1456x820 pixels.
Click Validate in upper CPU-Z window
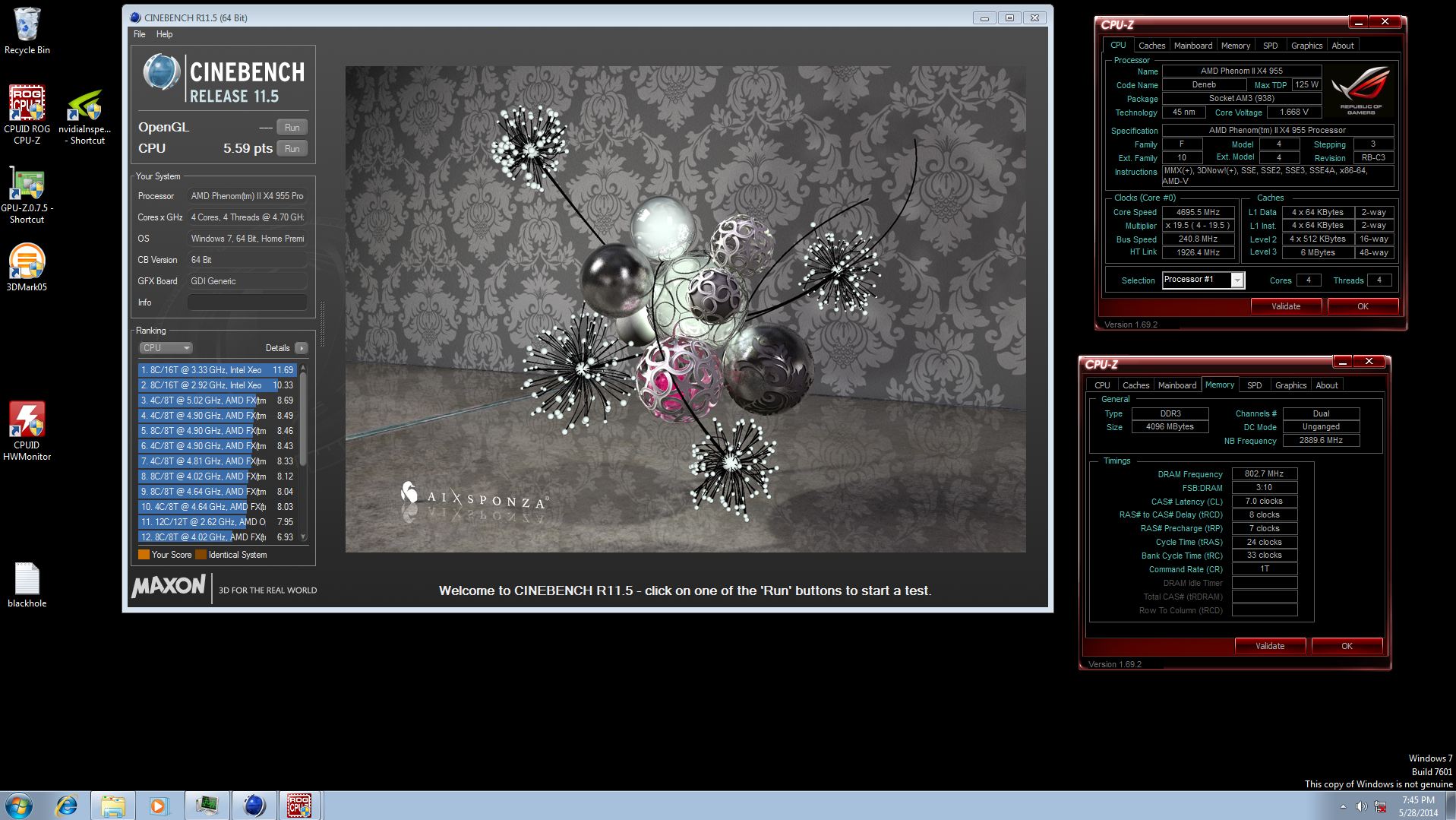tap(1286, 306)
